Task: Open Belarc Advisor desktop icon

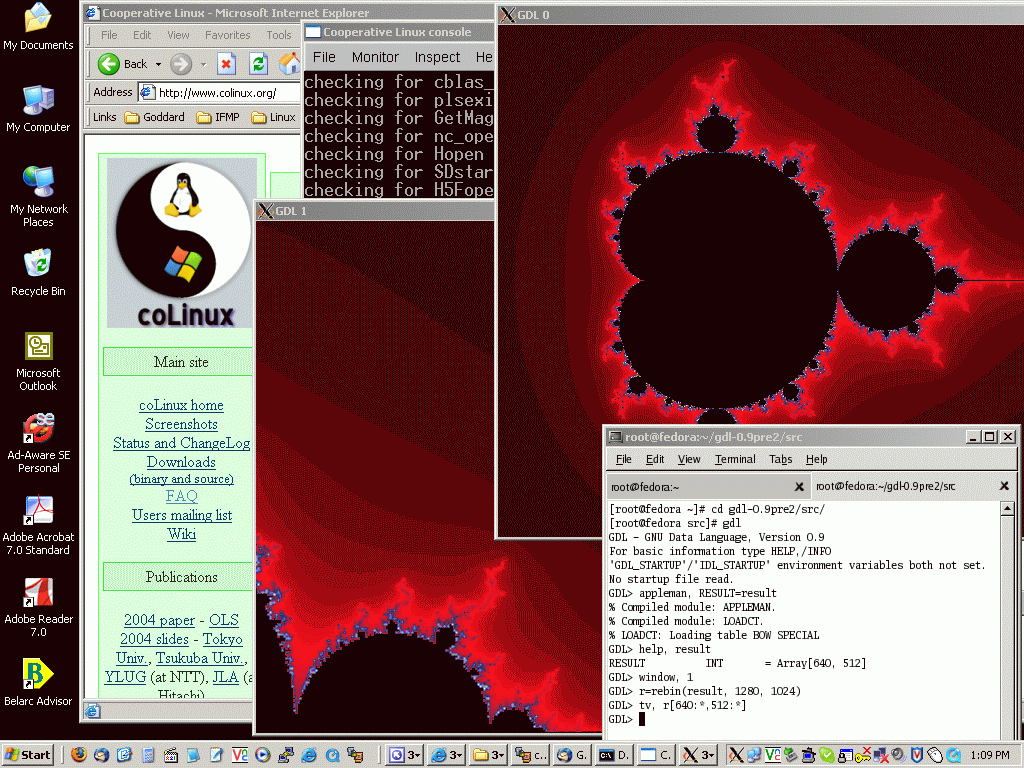Action: tap(38, 675)
